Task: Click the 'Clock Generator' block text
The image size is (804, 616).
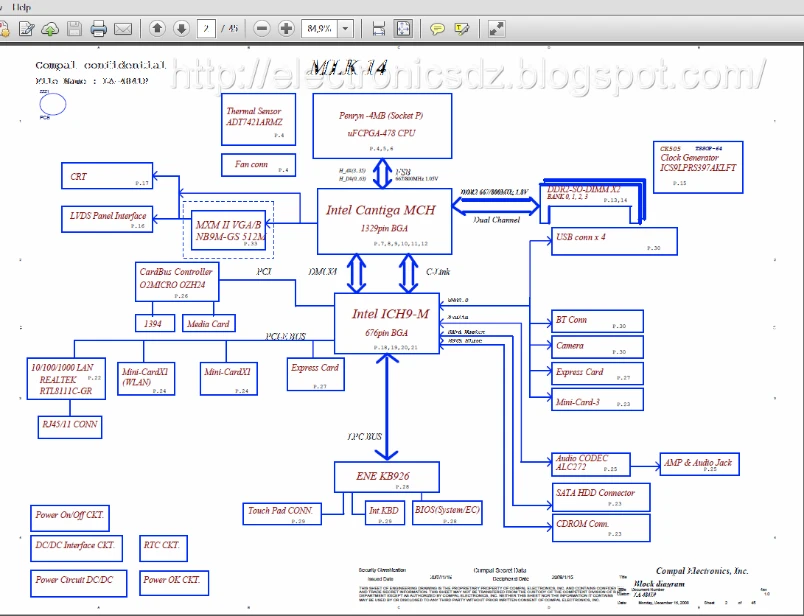Action: tap(689, 157)
